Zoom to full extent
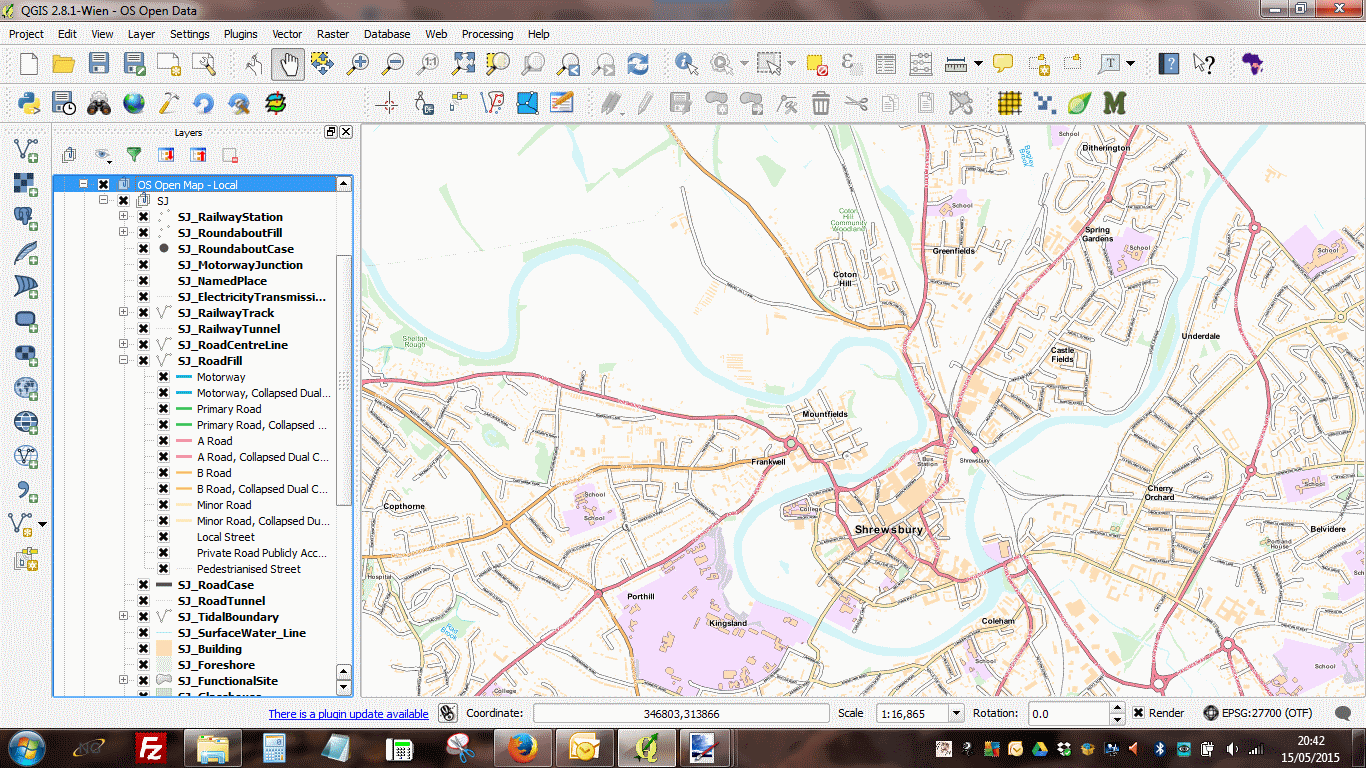This screenshot has width=1366, height=768. click(x=463, y=64)
